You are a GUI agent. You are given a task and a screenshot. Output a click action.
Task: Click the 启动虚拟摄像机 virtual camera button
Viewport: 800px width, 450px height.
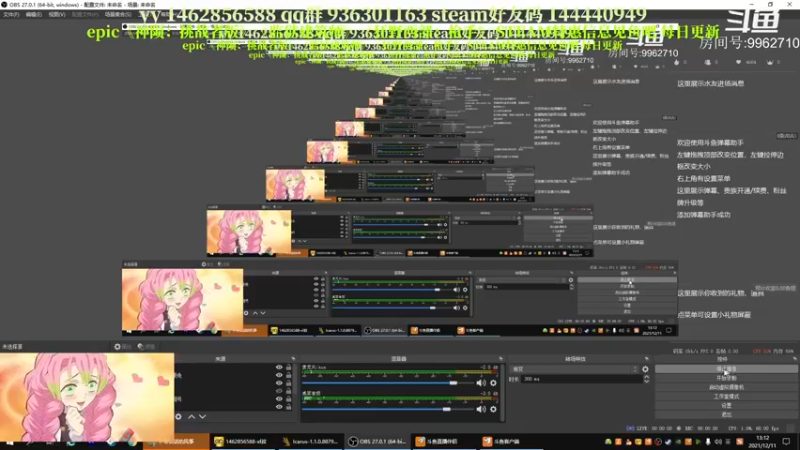(x=726, y=387)
